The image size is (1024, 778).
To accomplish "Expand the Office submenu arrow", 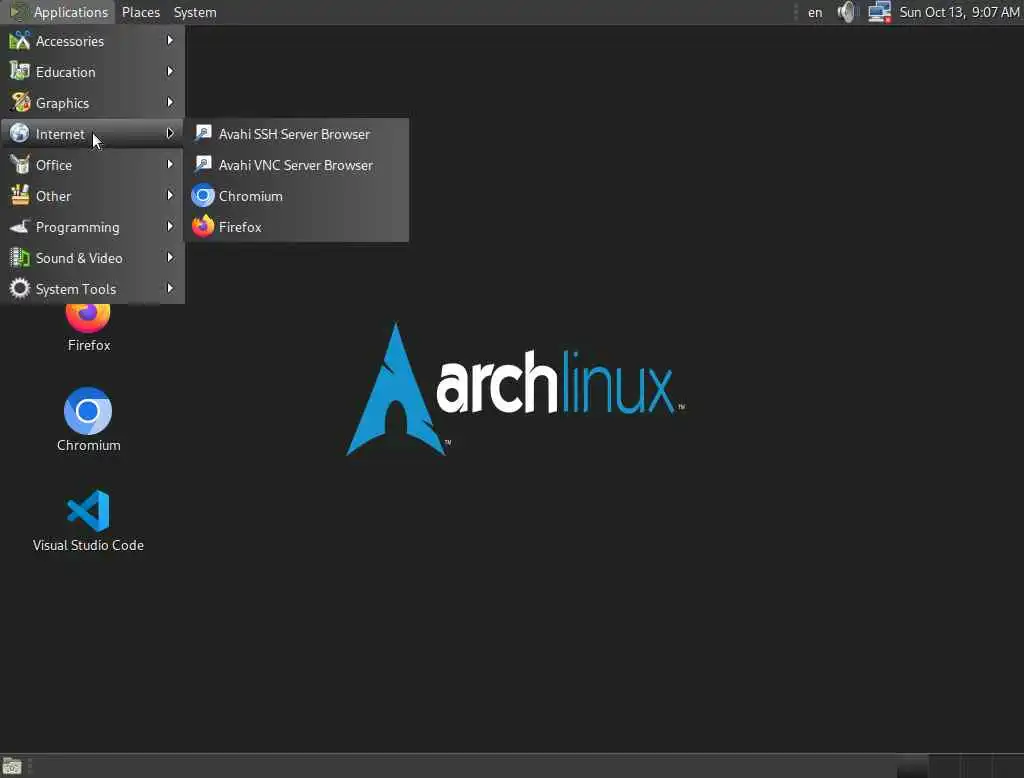I will tap(170, 165).
